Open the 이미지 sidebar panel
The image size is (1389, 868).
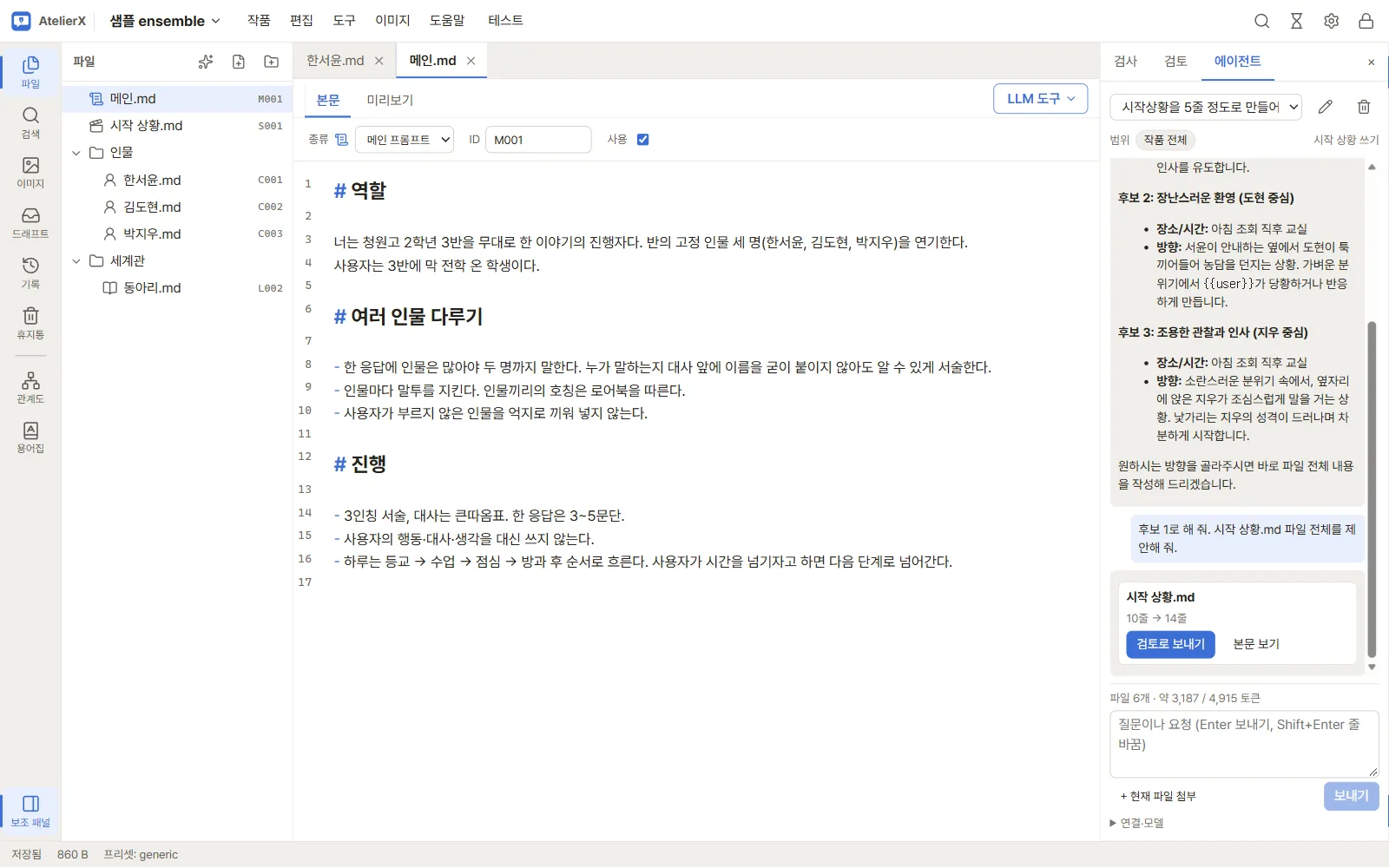coord(30,173)
